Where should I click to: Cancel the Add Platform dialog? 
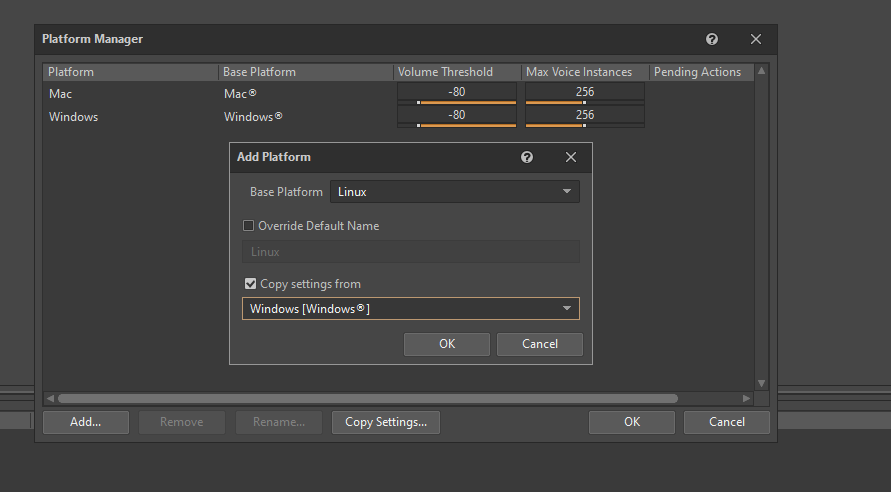pos(540,344)
